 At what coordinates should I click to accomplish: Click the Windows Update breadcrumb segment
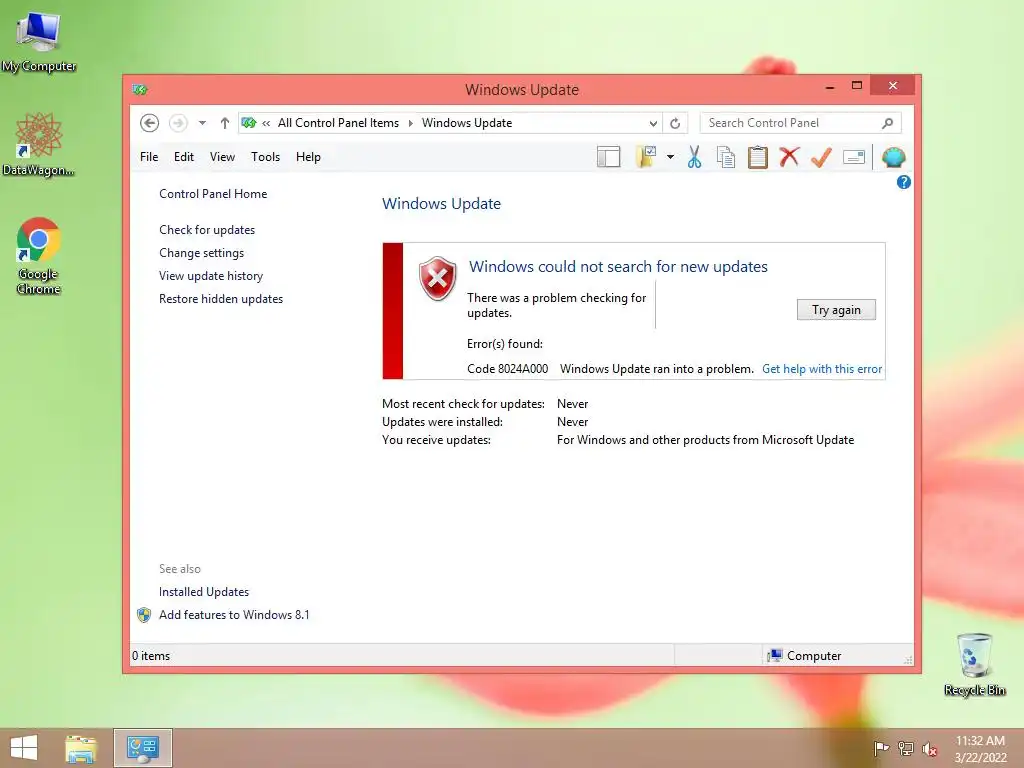pos(467,123)
